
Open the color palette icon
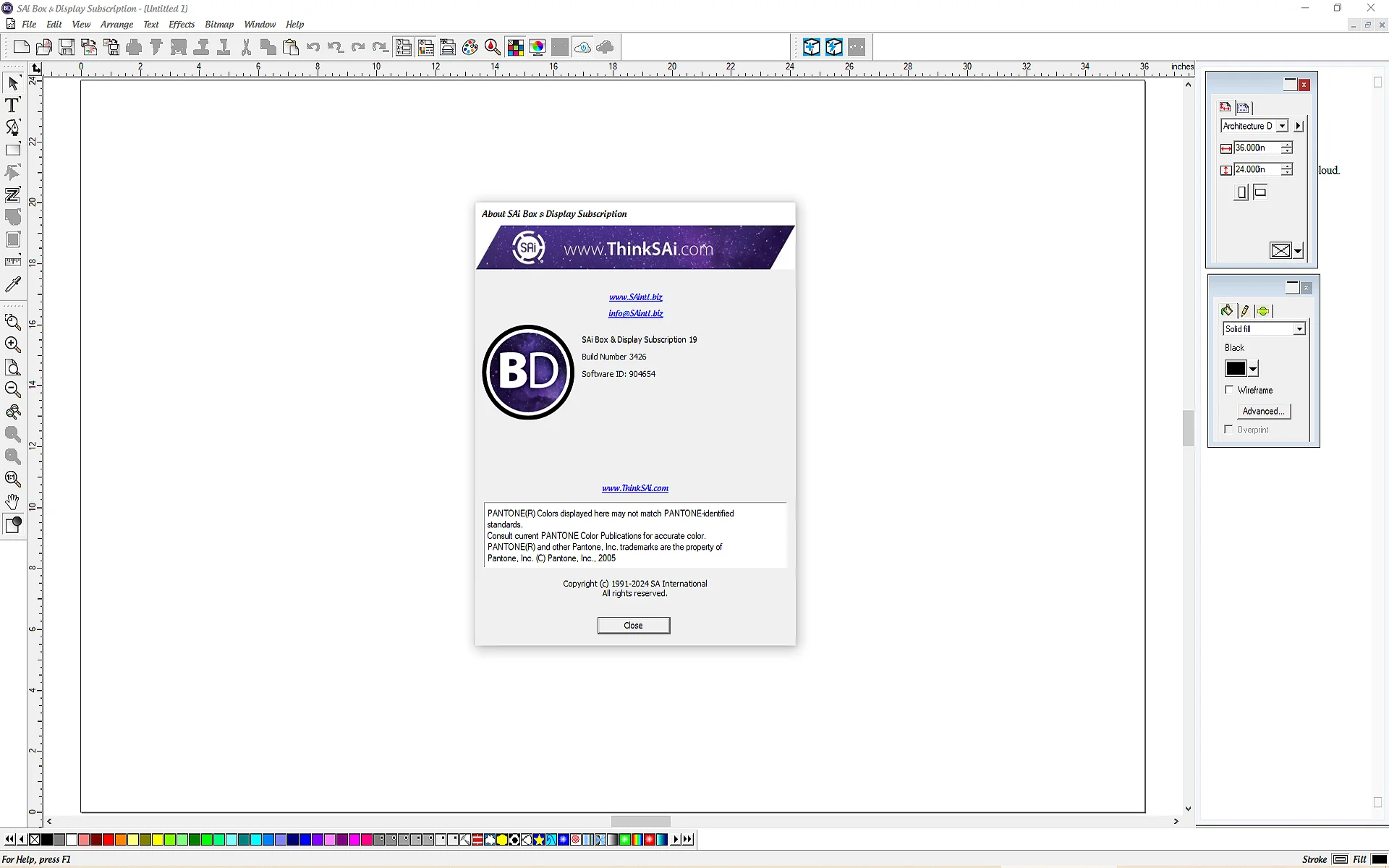pyautogui.click(x=470, y=48)
